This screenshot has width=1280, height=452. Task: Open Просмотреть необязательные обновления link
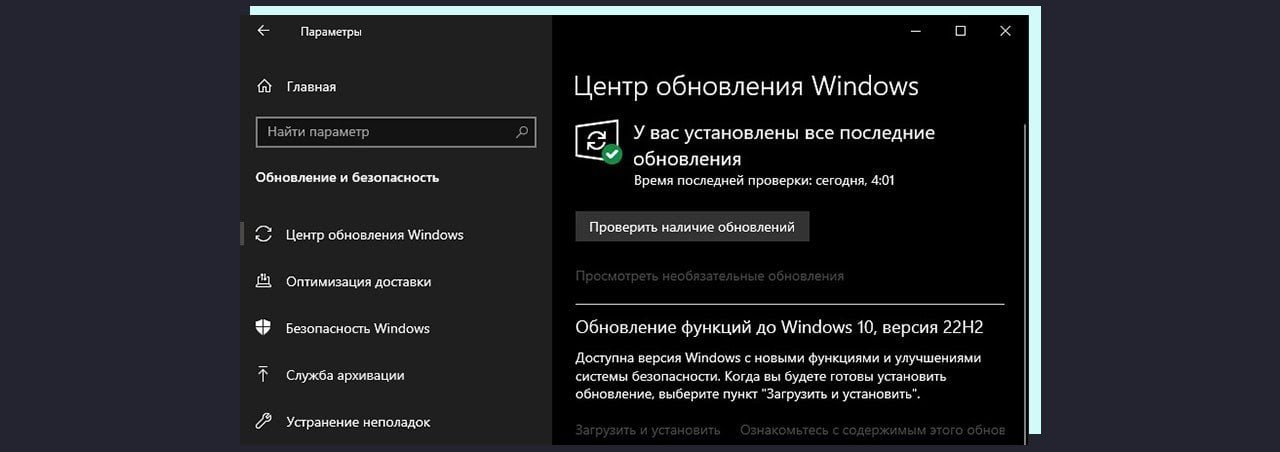[710, 275]
